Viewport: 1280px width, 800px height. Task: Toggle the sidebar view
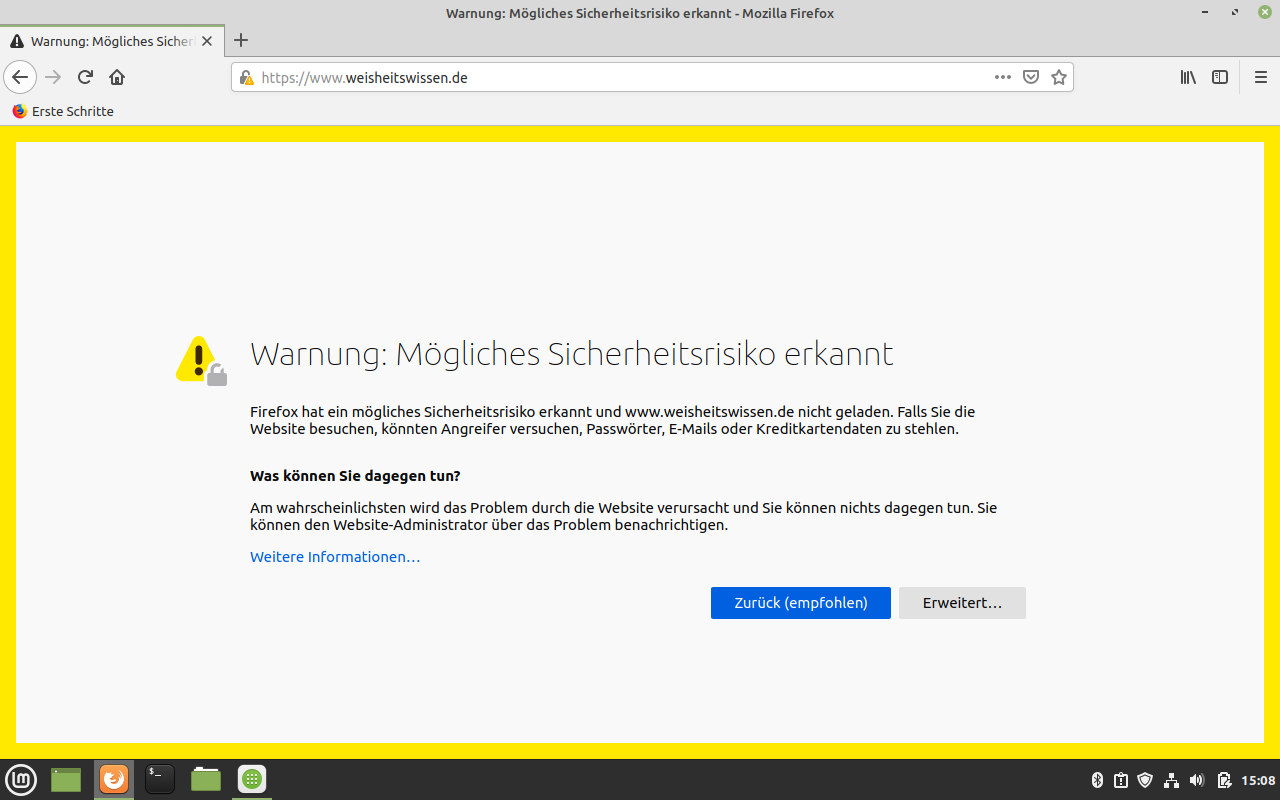(x=1220, y=77)
